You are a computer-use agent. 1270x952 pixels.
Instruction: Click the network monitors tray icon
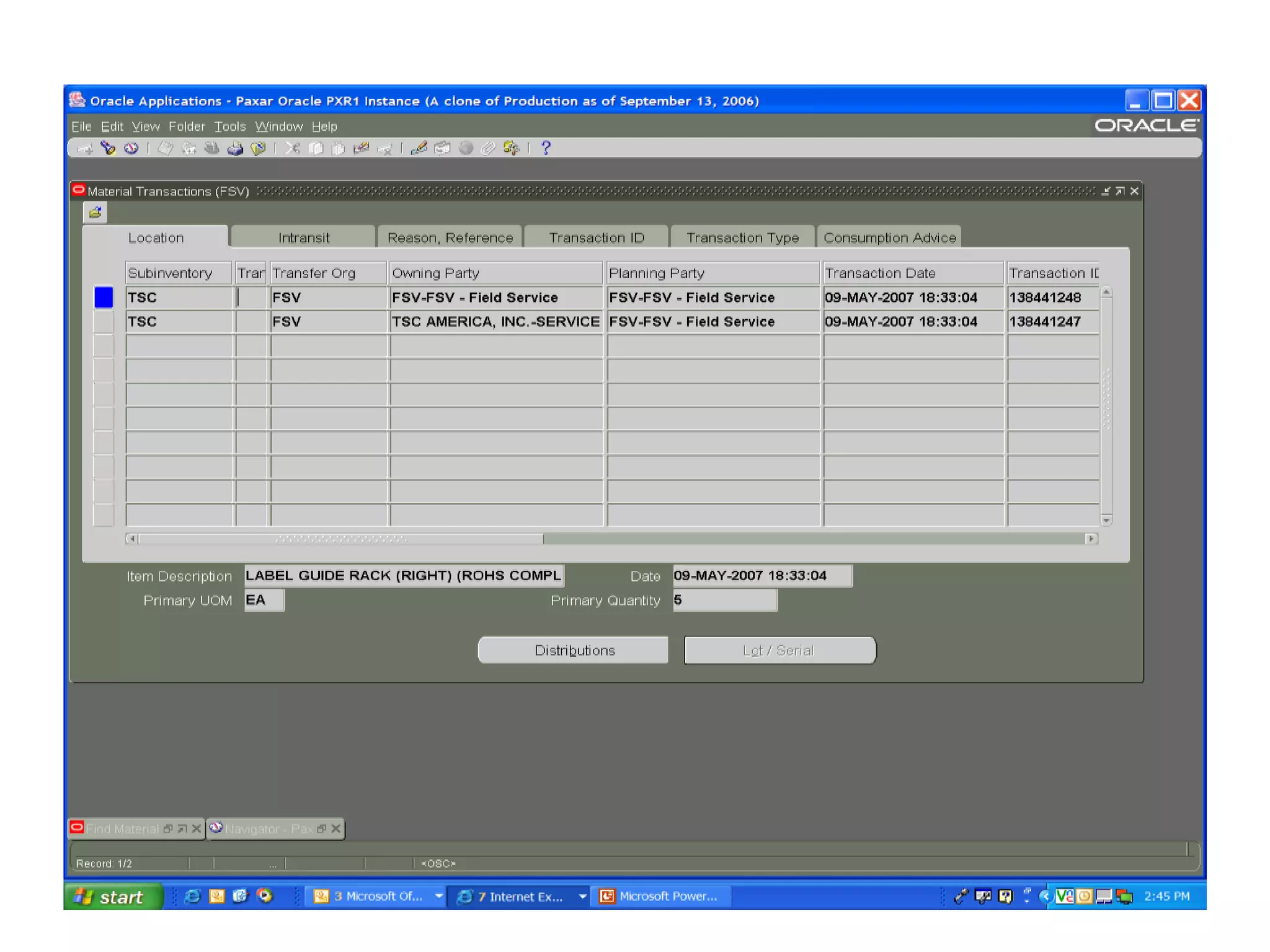1124,896
